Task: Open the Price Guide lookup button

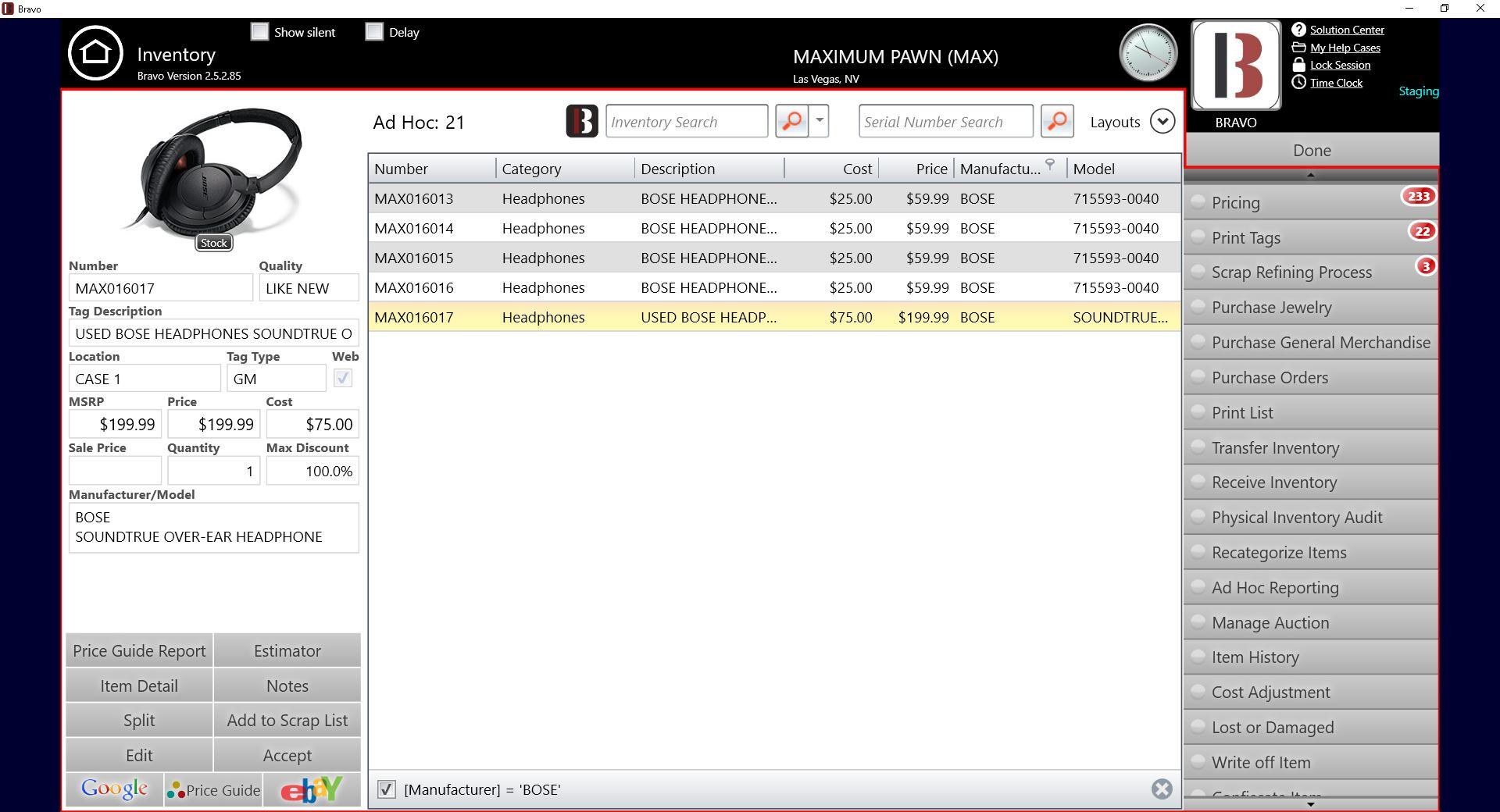Action: (213, 789)
